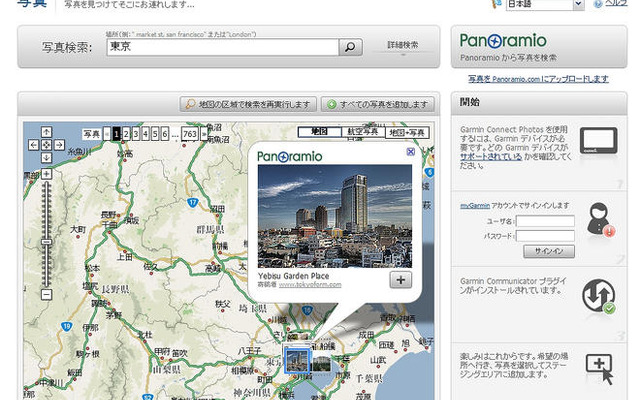Select the second photo thumbnail near Tokyo

pos(321,363)
